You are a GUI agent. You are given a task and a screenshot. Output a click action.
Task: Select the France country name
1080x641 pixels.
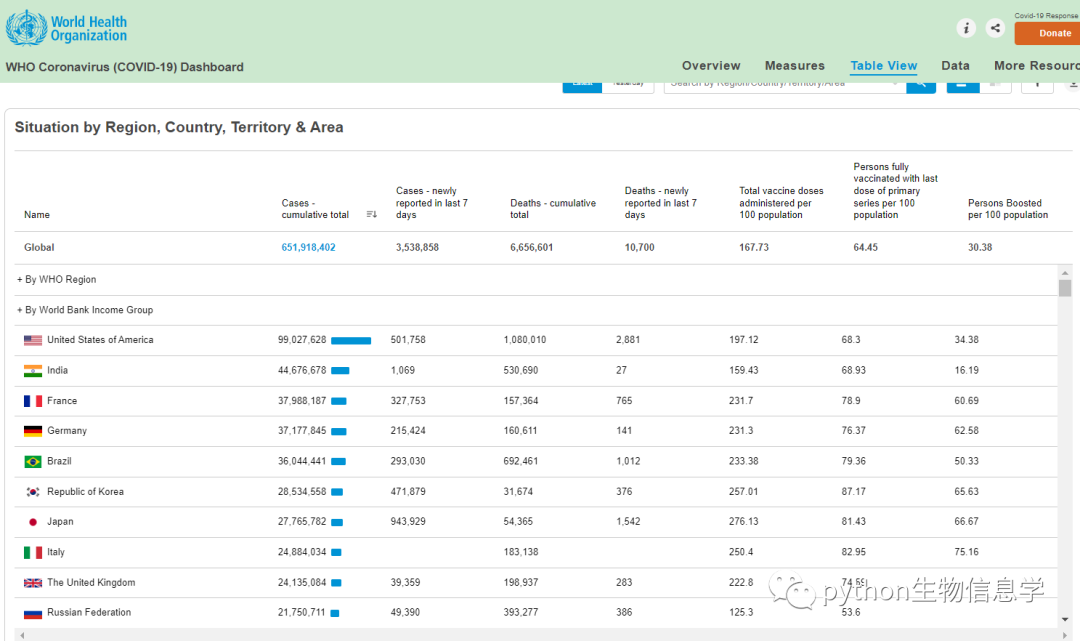pos(62,401)
